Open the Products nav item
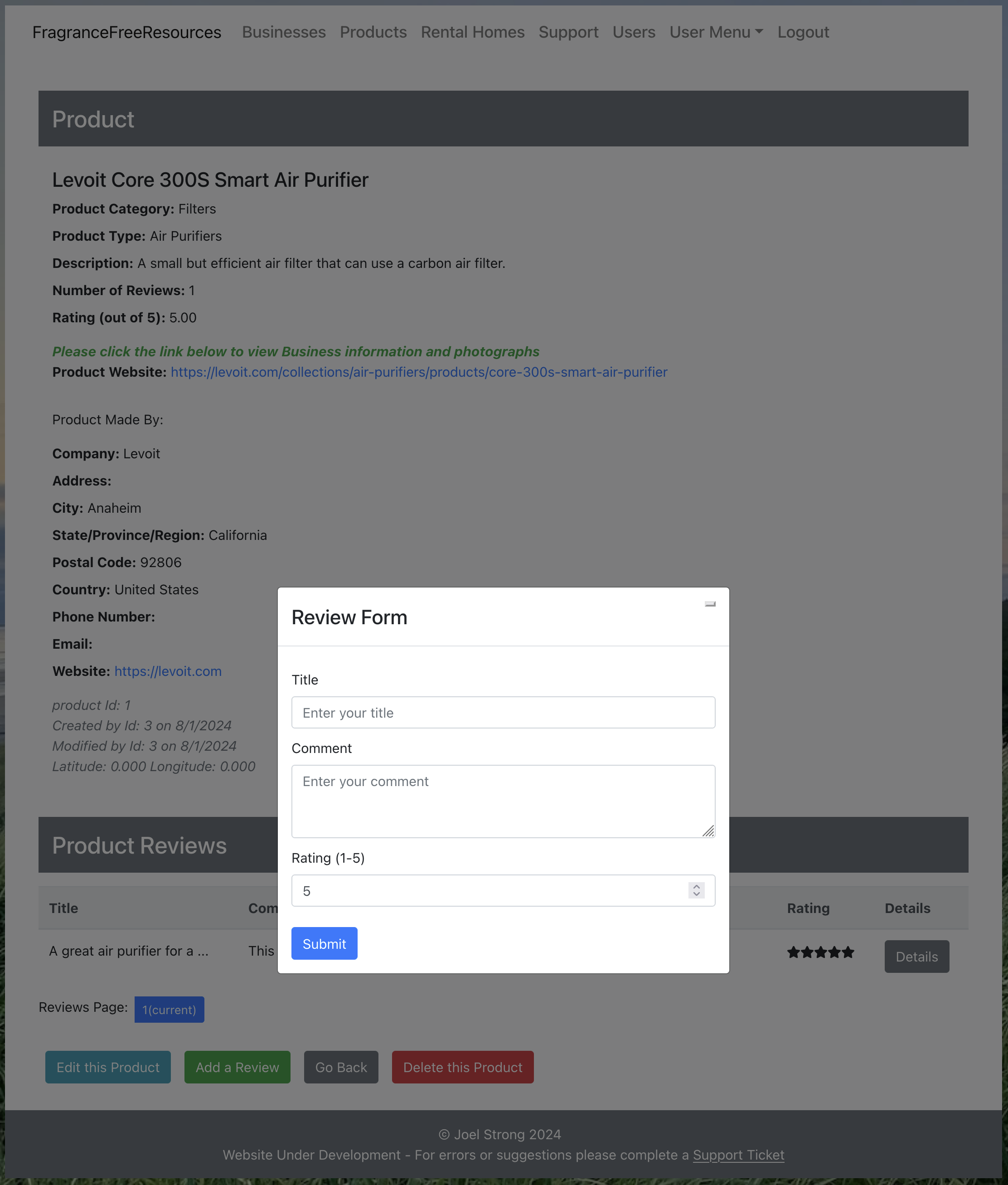Viewport: 1008px width, 1185px height. (x=373, y=33)
